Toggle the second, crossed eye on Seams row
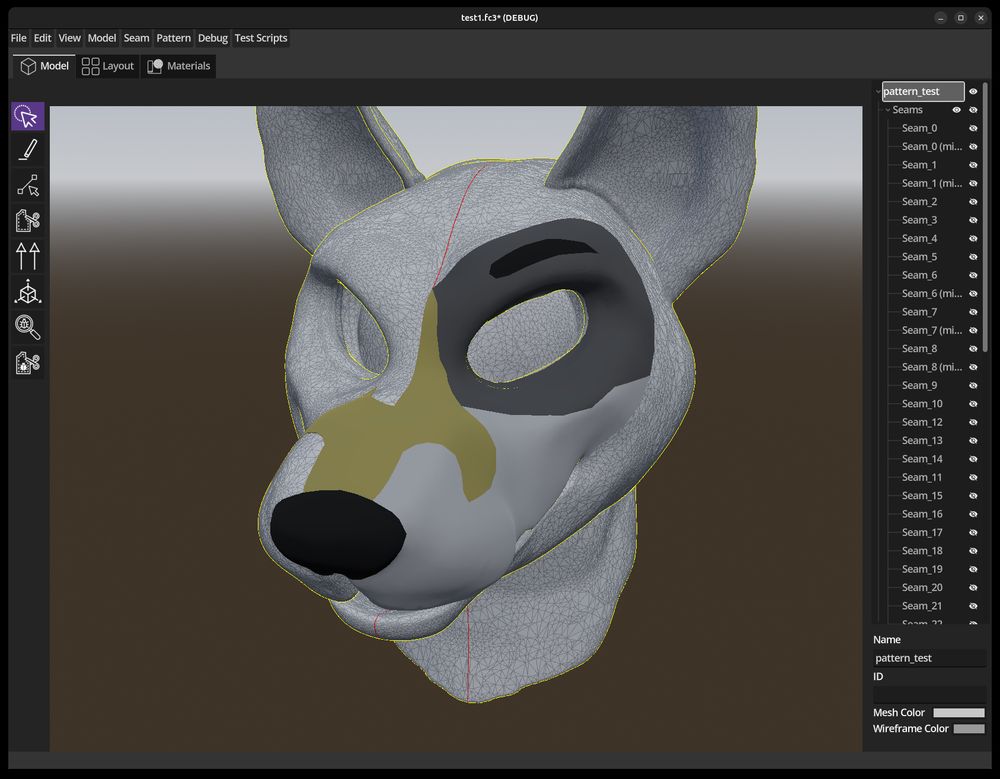 pos(973,110)
